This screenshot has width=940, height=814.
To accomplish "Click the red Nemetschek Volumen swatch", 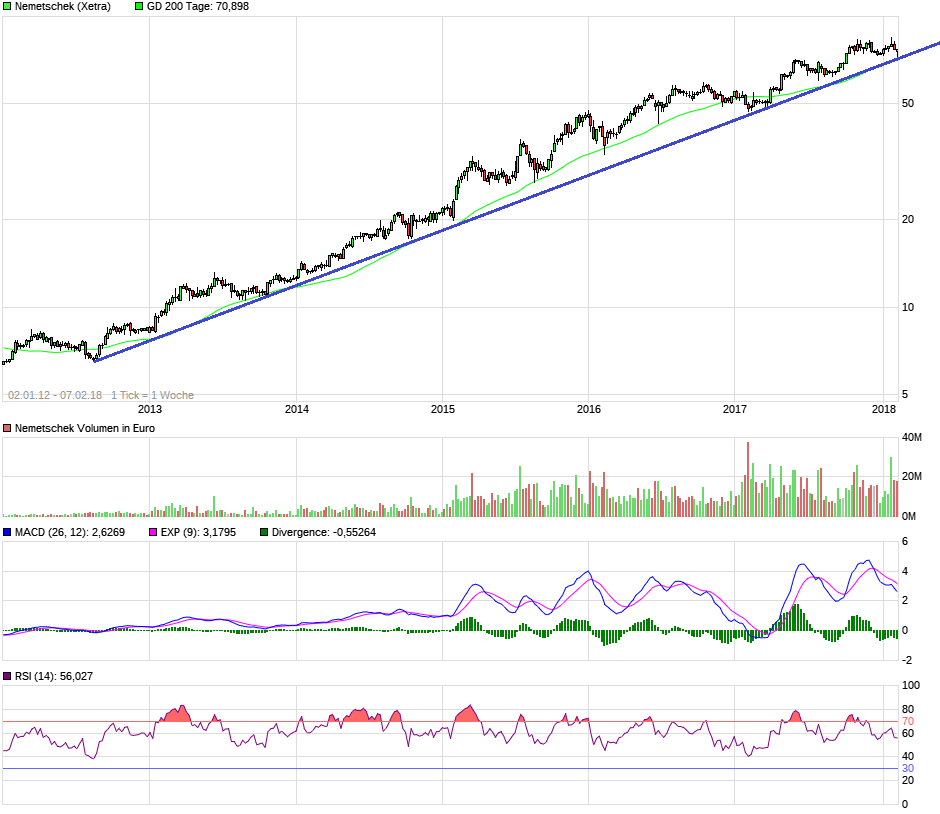I will tap(7, 428).
